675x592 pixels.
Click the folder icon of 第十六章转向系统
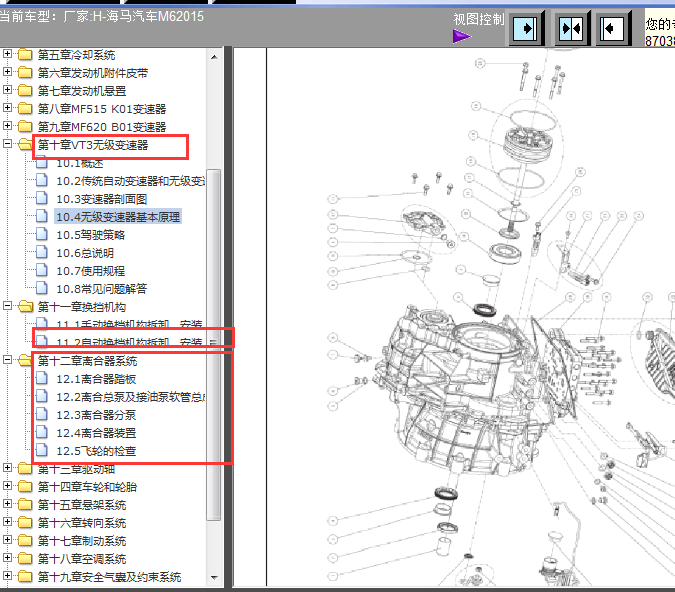point(25,523)
